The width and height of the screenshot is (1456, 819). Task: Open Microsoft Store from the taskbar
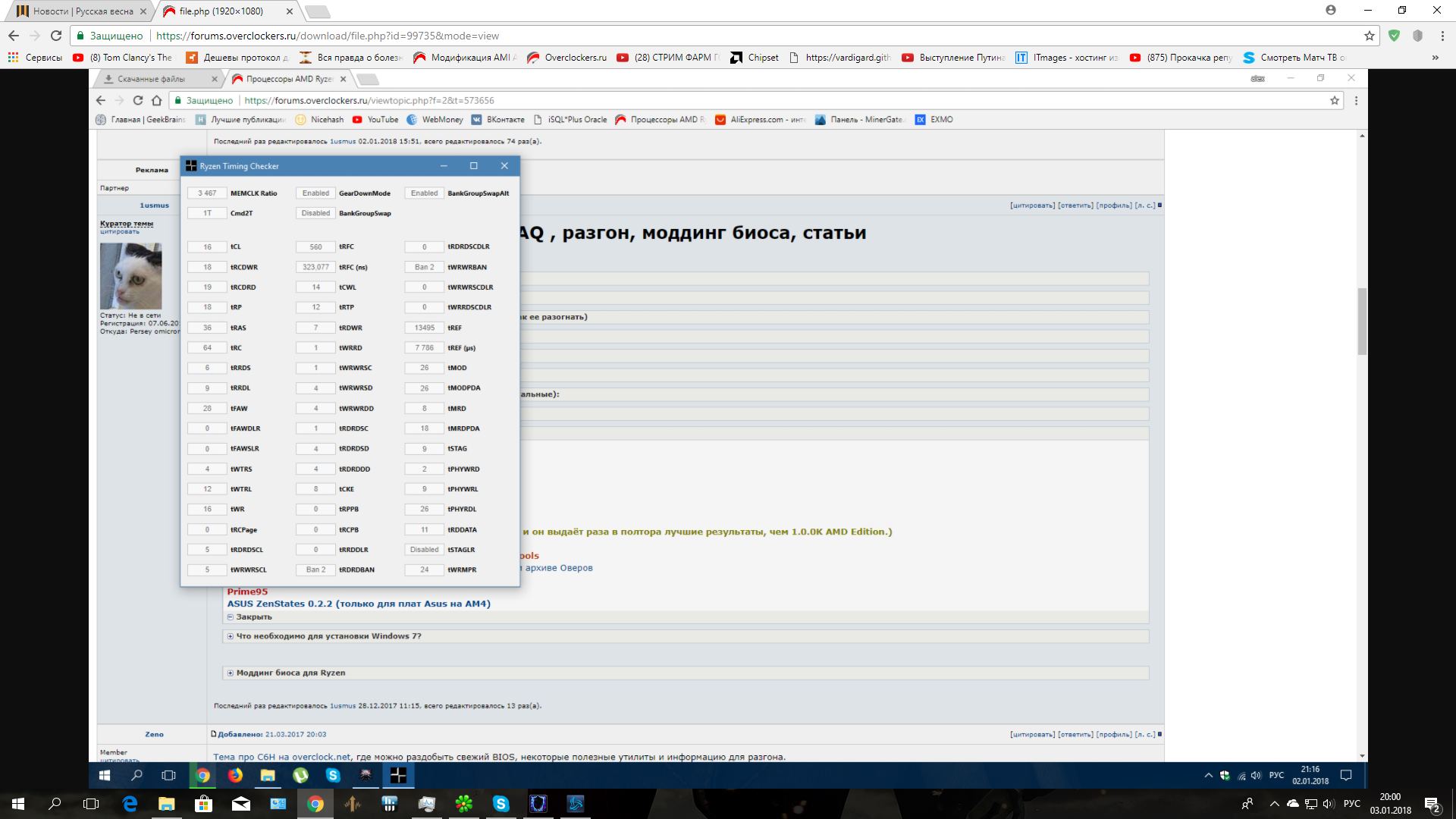(203, 804)
